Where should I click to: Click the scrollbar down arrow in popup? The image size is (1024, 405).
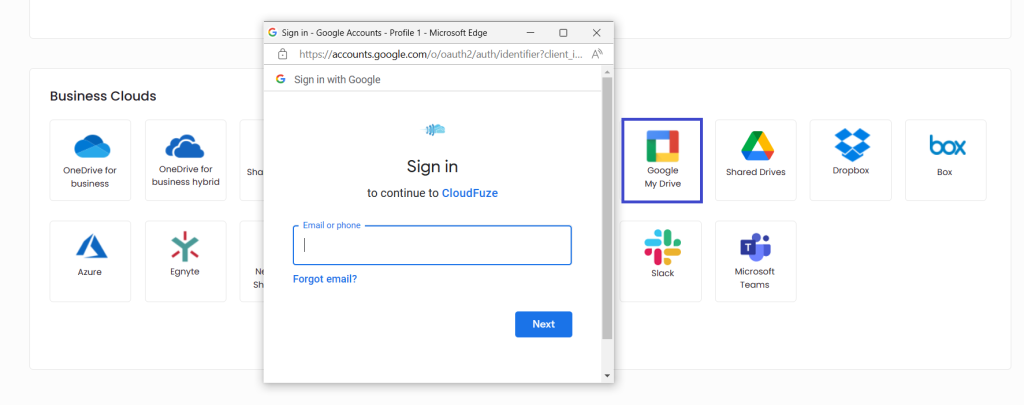pos(607,376)
